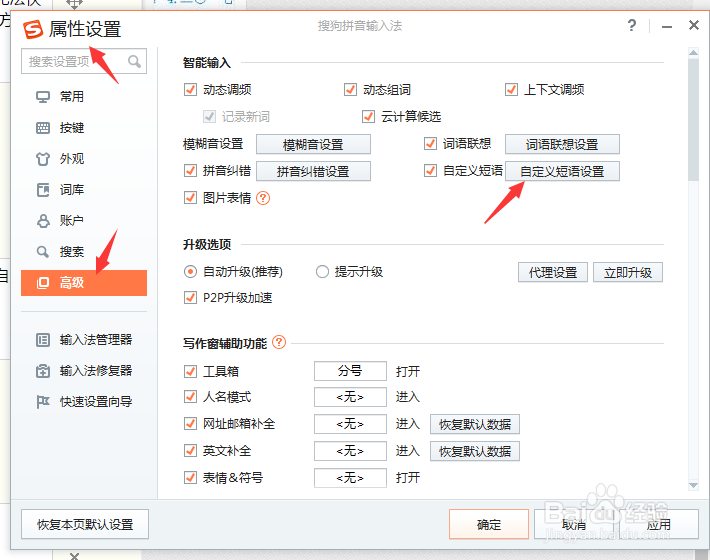
Task: Focus the 搜索设置项 search field
Action: coord(84,61)
